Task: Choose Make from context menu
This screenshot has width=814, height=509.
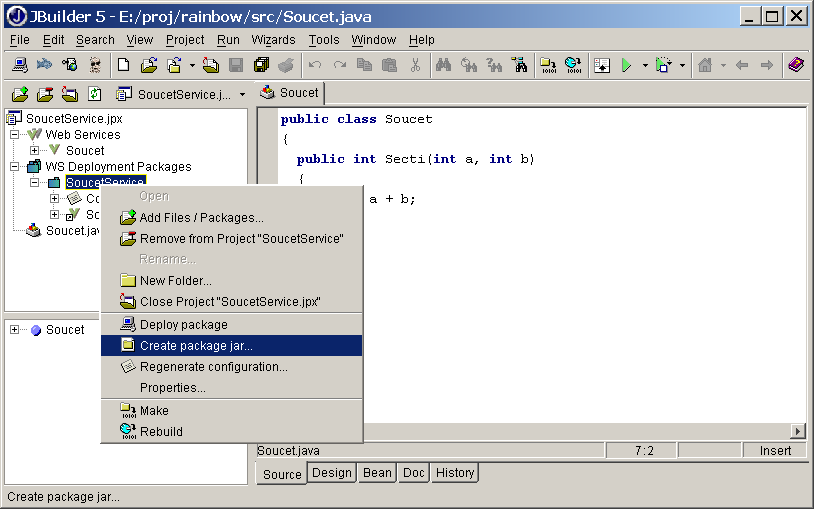Action: point(232,410)
